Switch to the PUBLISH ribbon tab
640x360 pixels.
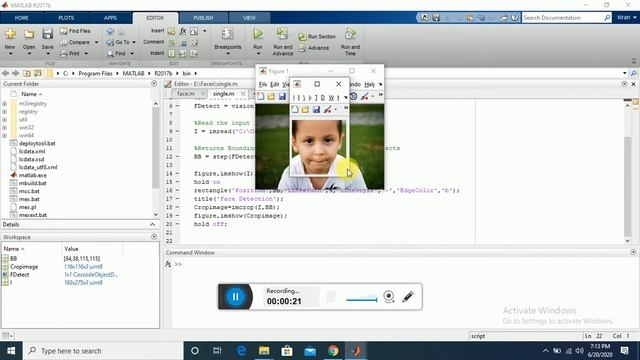203,18
